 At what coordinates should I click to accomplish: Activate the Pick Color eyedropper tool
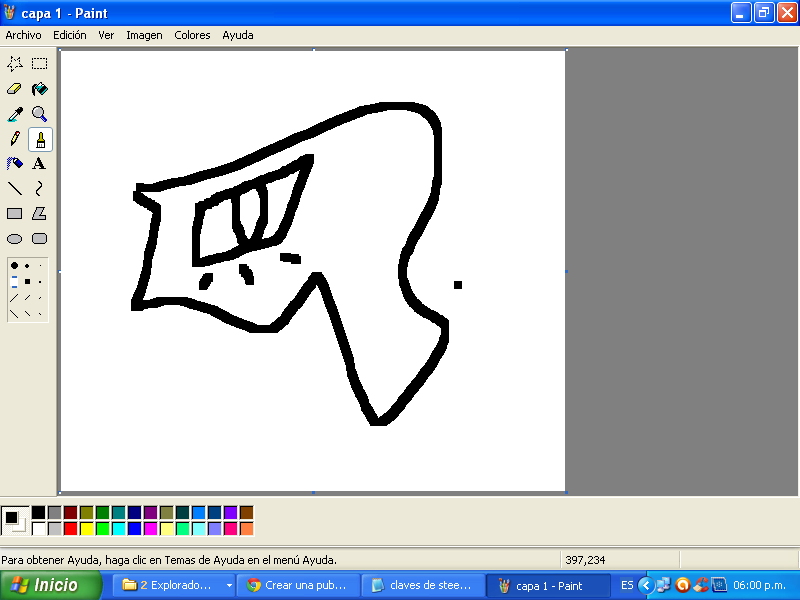15,114
